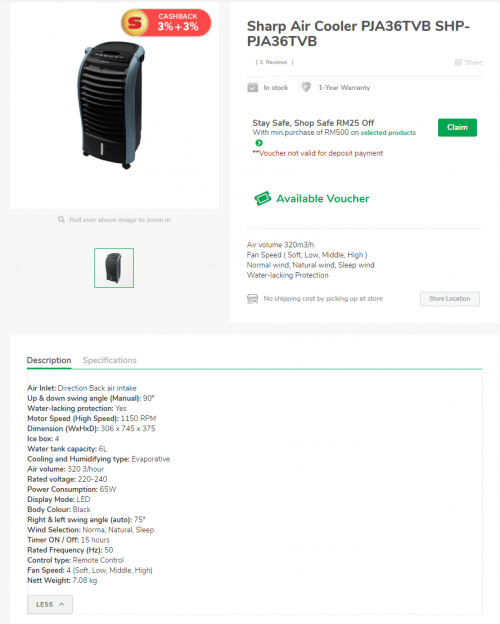Click the In stock checkmark icon
500x624 pixels.
click(252, 88)
